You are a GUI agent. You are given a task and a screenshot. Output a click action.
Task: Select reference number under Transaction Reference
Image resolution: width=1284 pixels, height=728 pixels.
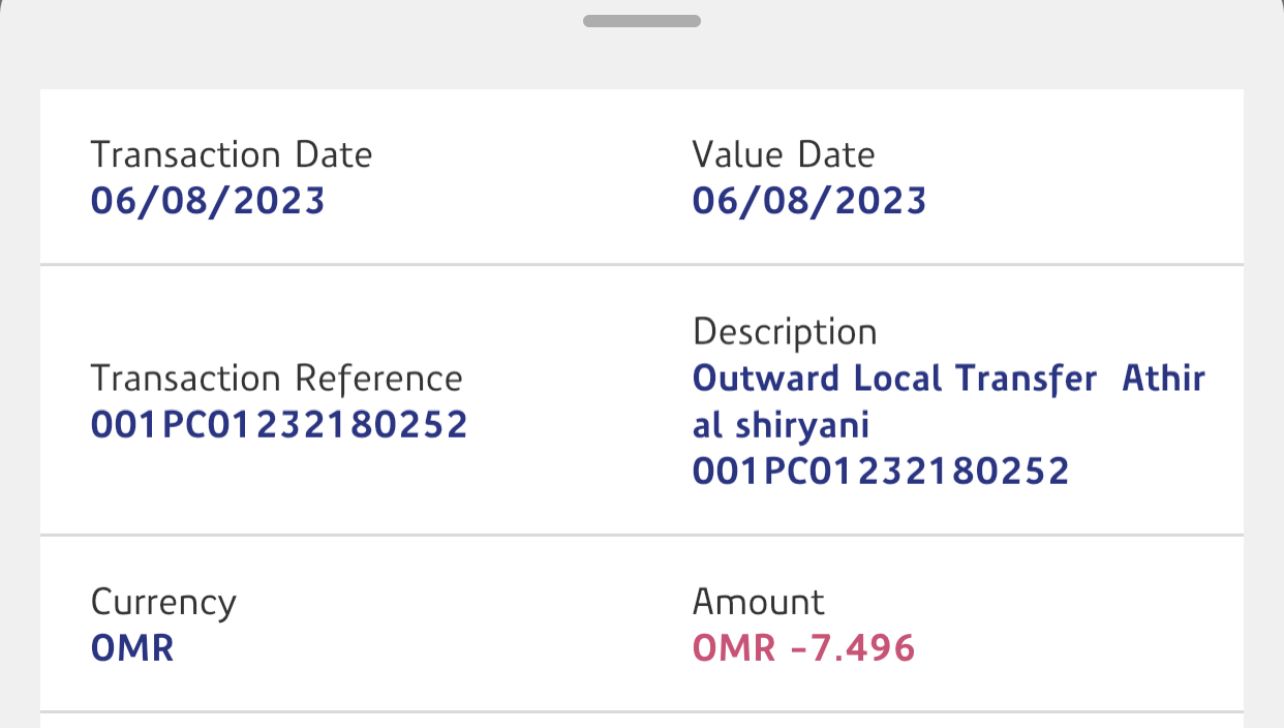(279, 425)
